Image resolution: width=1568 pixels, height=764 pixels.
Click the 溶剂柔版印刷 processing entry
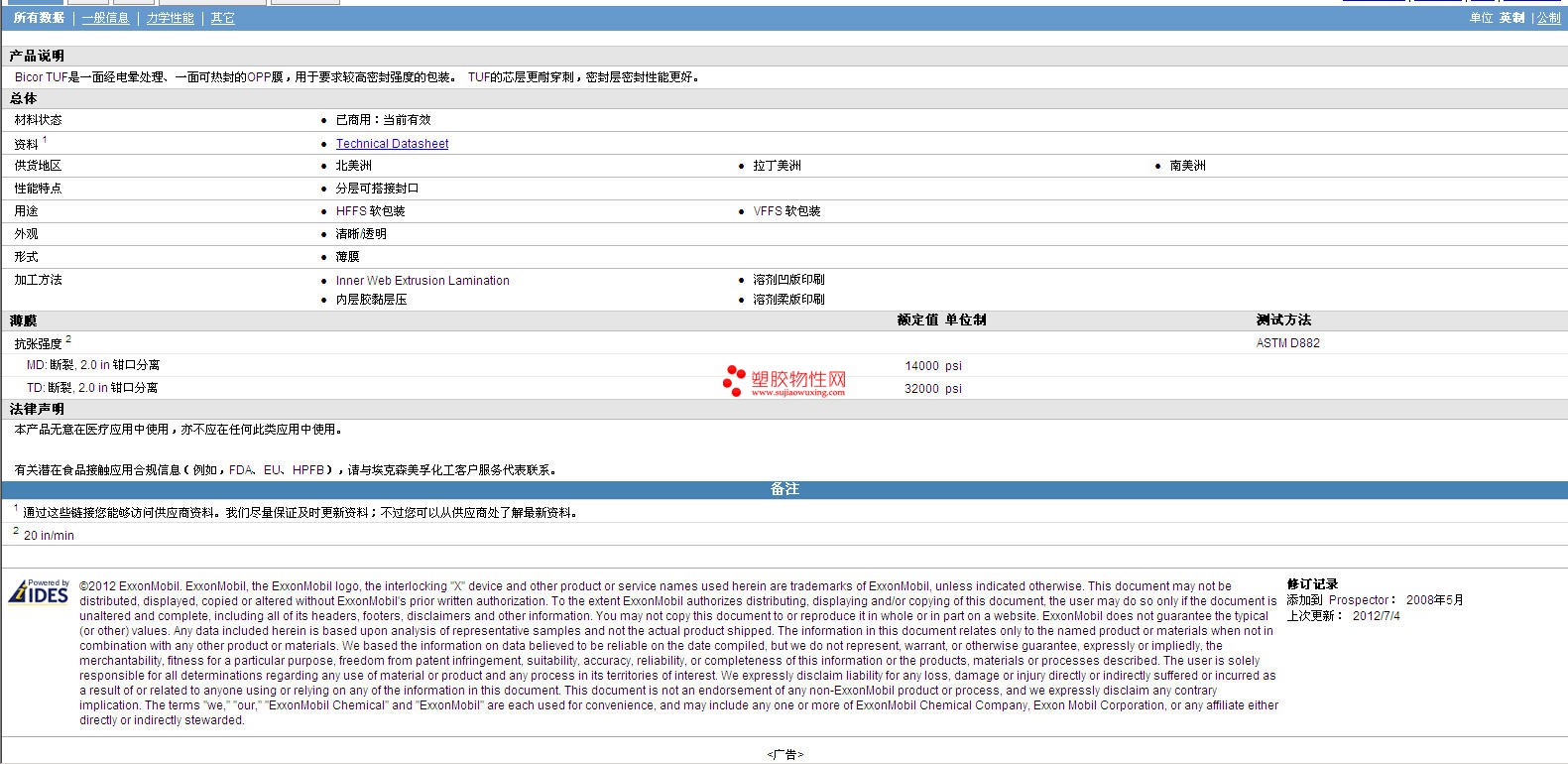(x=788, y=300)
